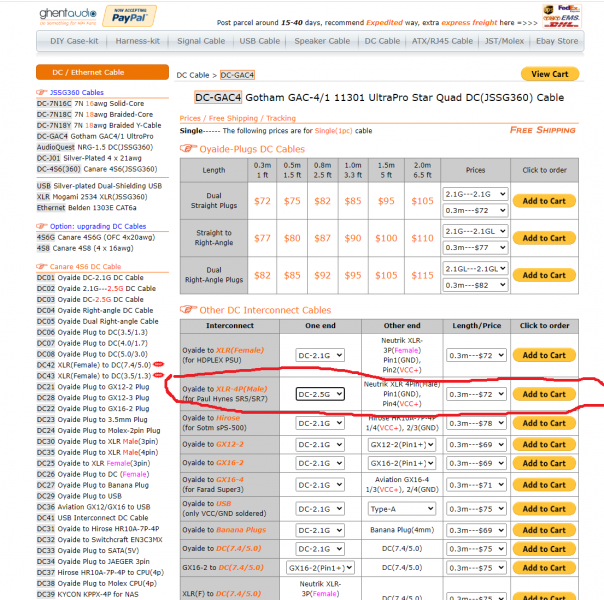Open the 0.3m---$82 length dropdown

[x=475, y=285]
